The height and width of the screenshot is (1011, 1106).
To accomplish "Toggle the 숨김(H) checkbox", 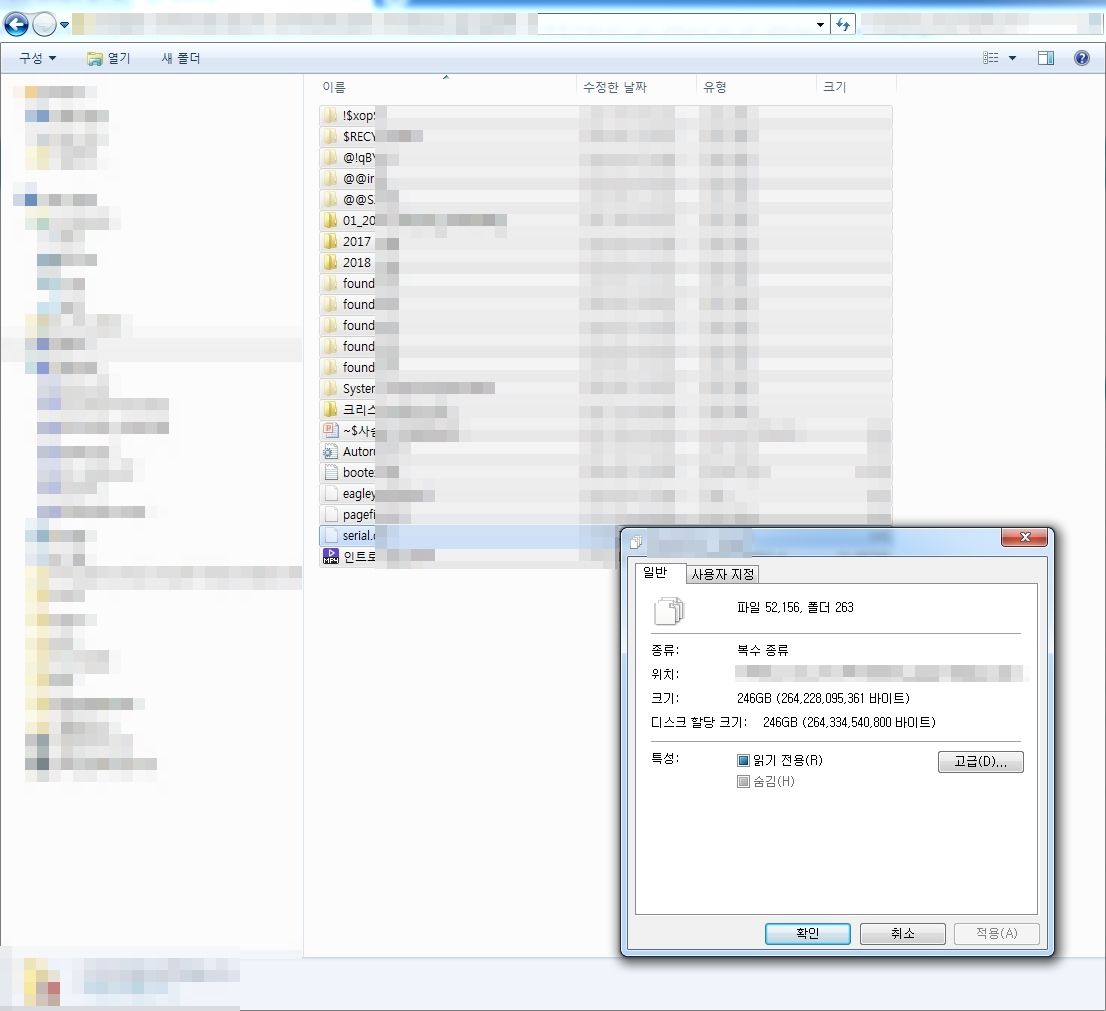I will pos(743,781).
